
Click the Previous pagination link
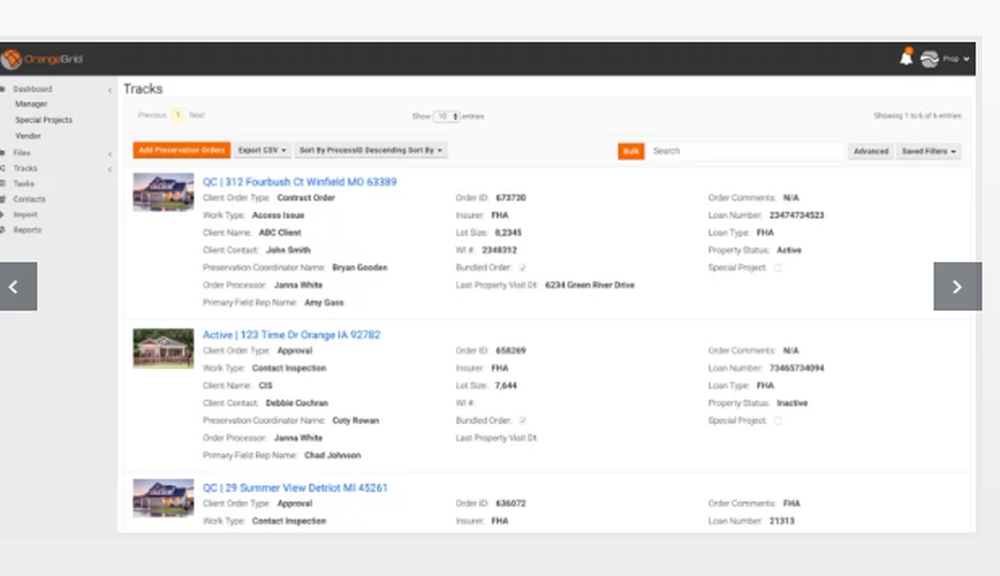coord(152,115)
